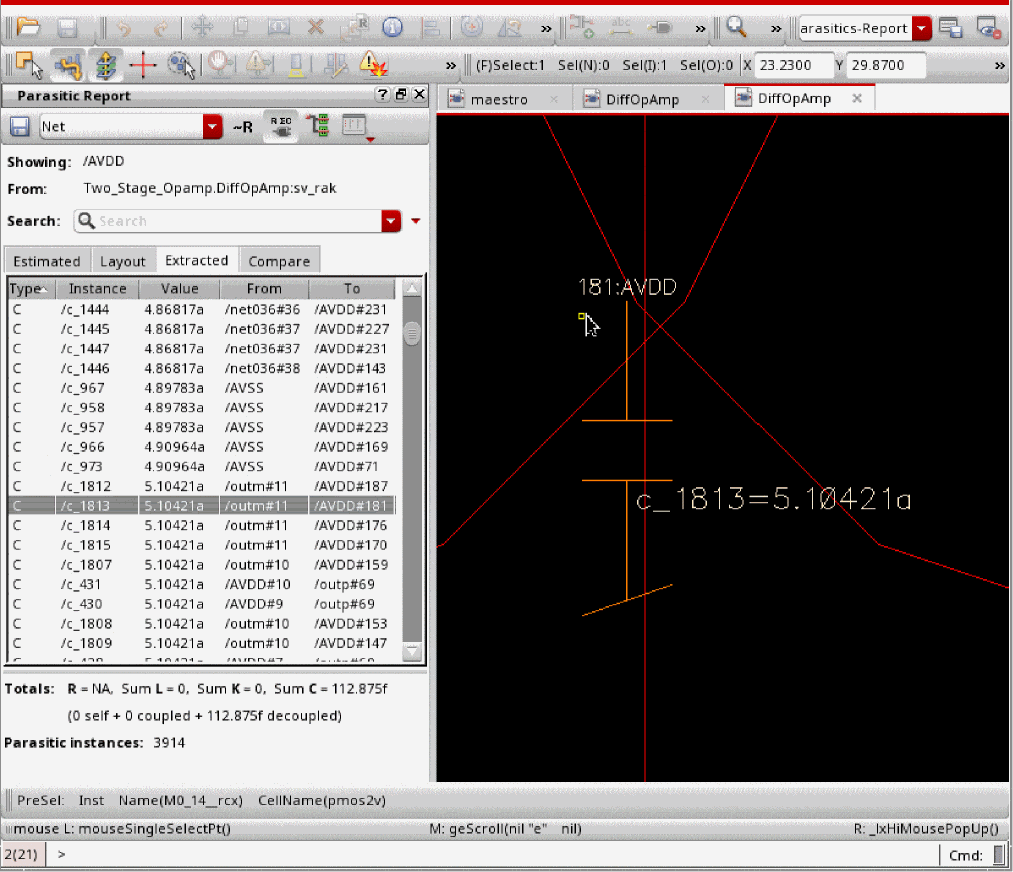Click the blue info properties icon
Screen dimensions: 1013x872
coord(392,27)
